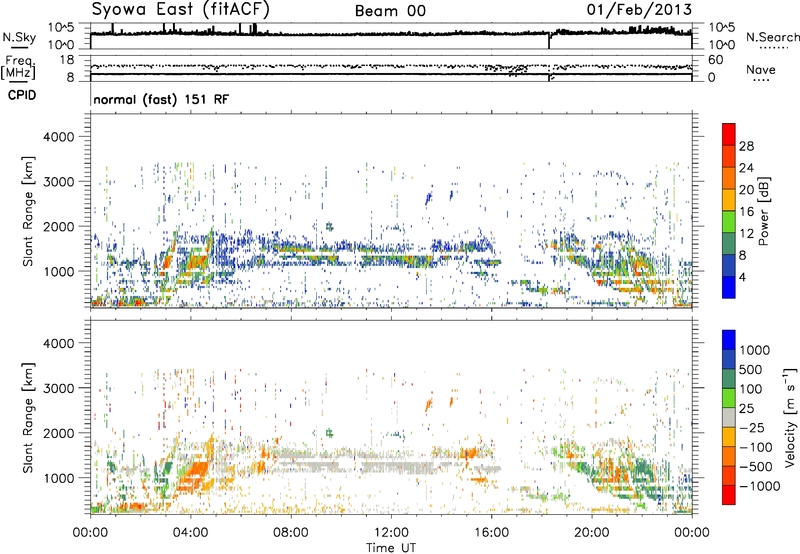This screenshot has width=800, height=554.
Task: Click the '1000' velocity colorbar value
Action: click(x=755, y=350)
